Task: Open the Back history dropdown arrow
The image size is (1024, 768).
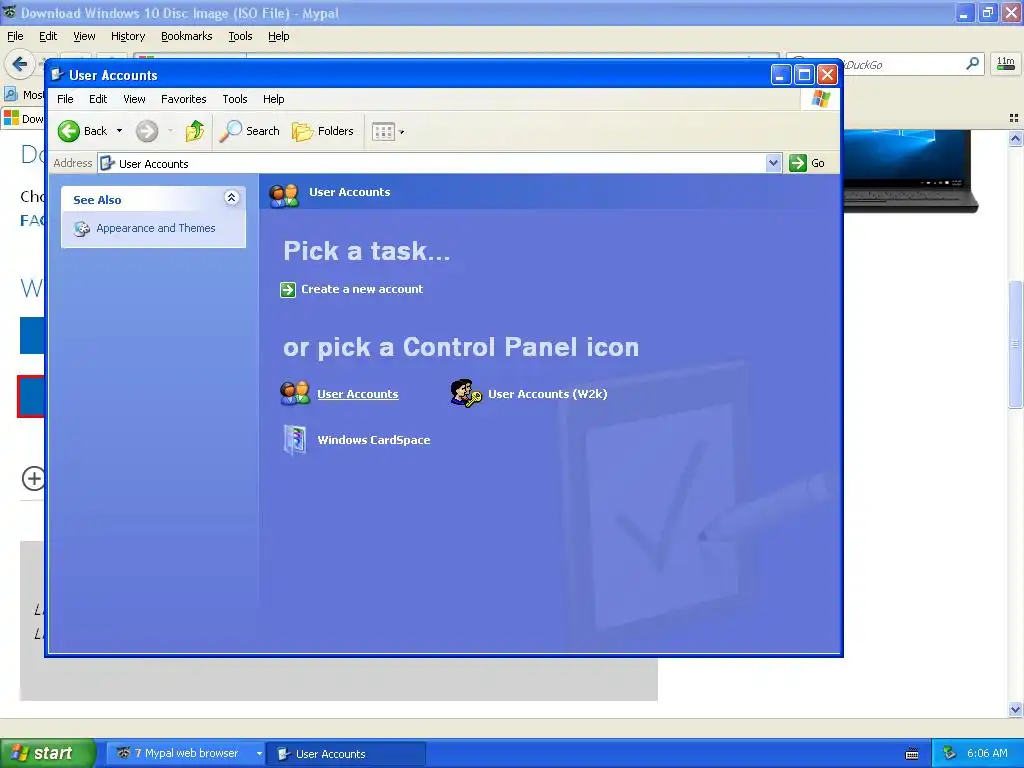Action: tap(120, 131)
